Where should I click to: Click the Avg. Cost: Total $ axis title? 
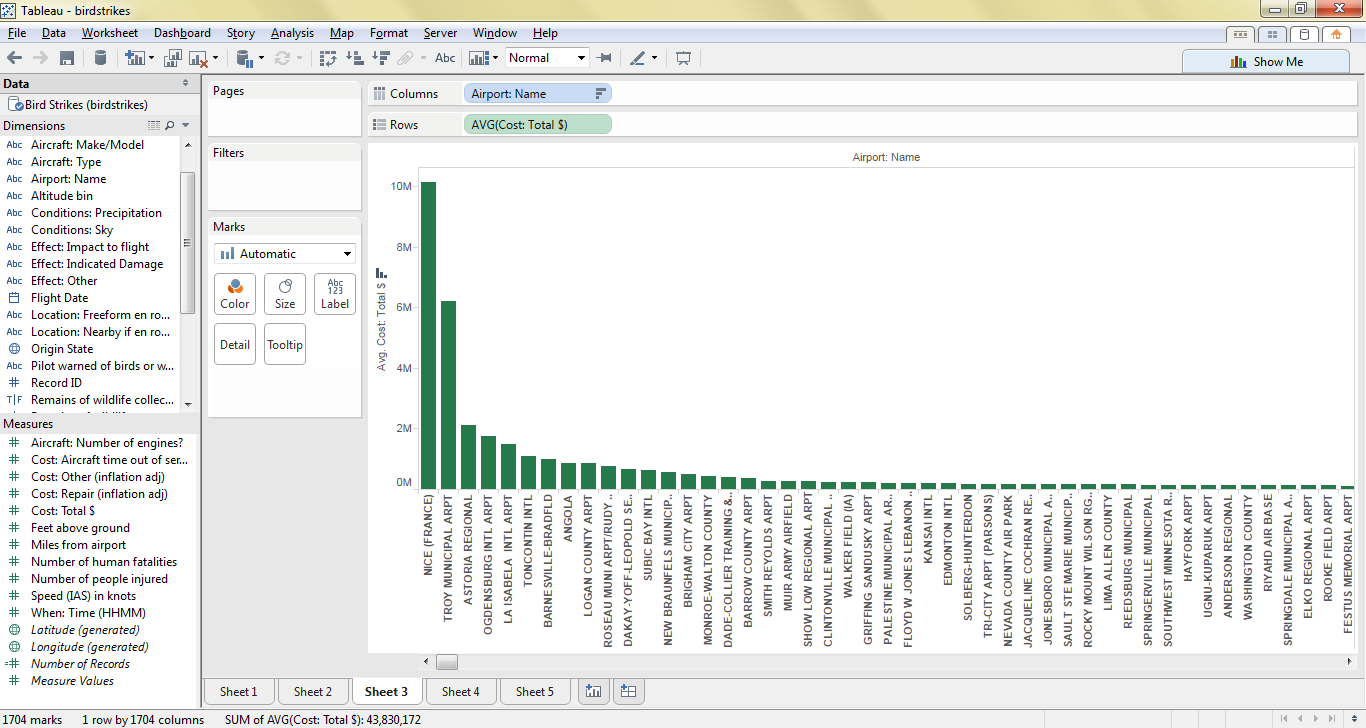point(381,328)
